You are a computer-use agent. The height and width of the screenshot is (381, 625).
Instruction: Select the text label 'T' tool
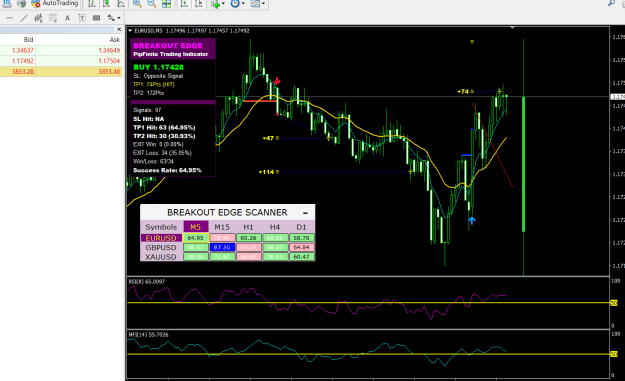pos(82,18)
